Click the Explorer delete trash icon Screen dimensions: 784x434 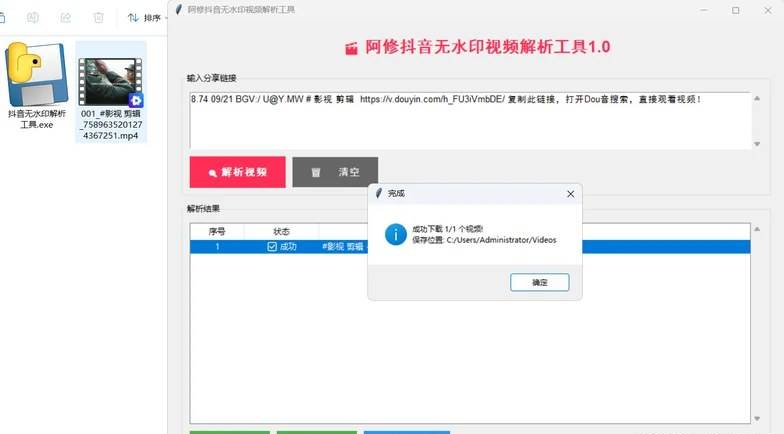pos(98,18)
